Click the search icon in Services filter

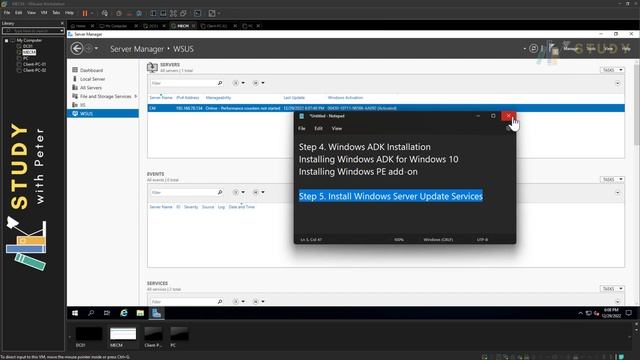coord(220,302)
